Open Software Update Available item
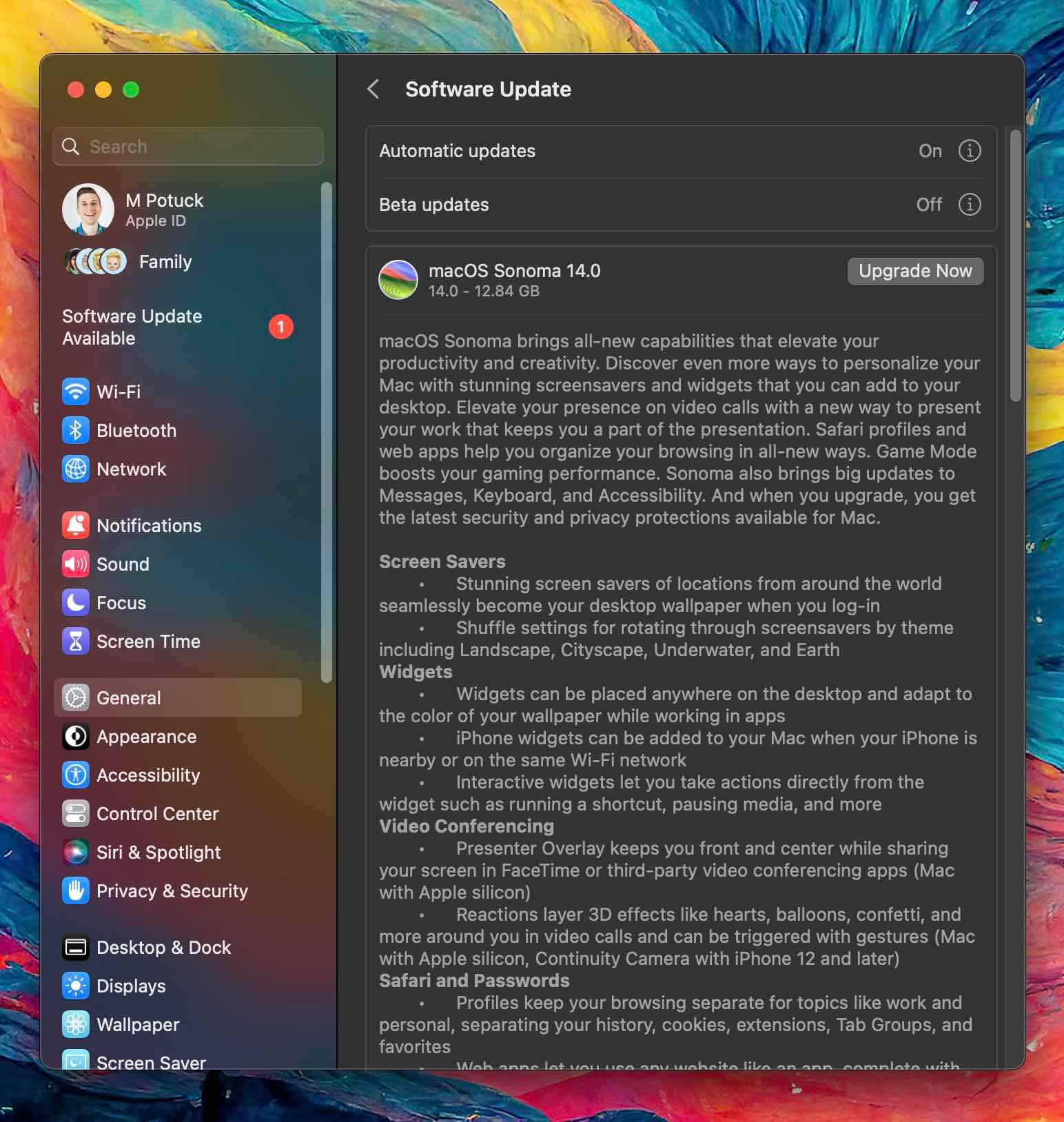1064x1122 pixels. (178, 327)
